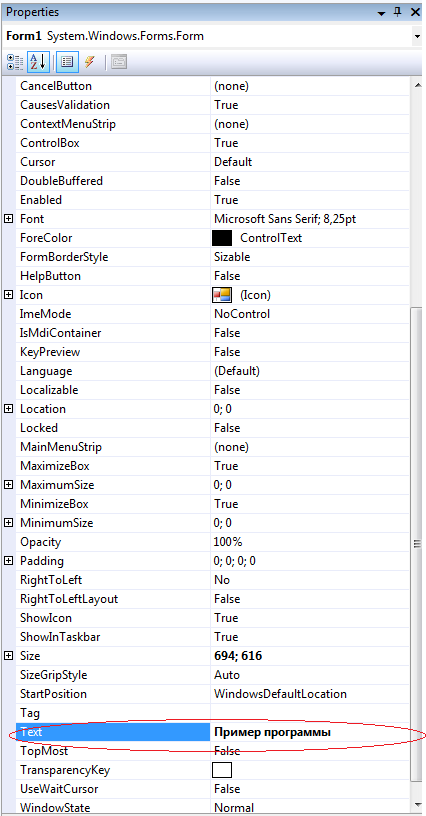Click the vertical scrollbar thumb

(417, 544)
